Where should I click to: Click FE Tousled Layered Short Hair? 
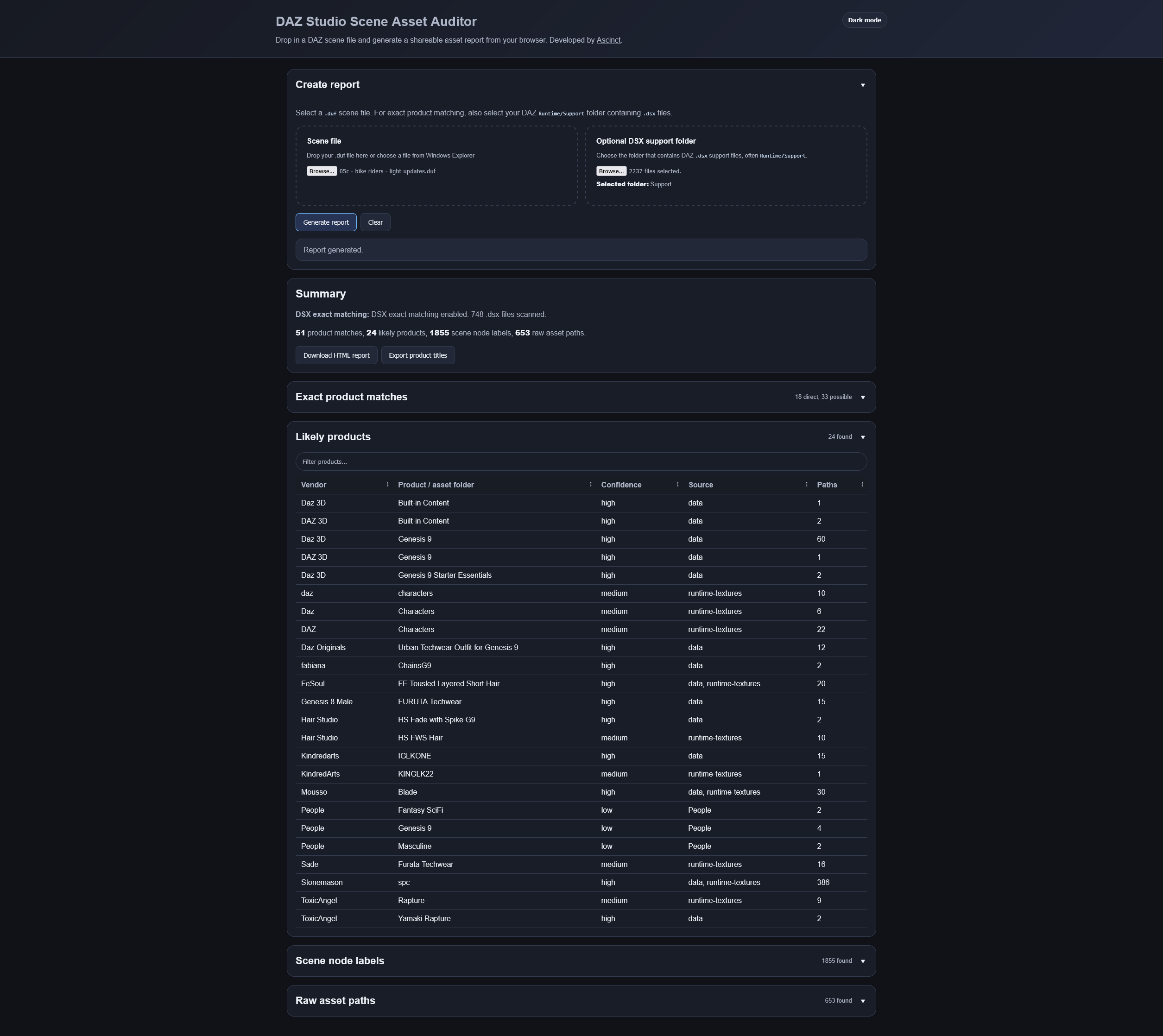pyautogui.click(x=449, y=684)
